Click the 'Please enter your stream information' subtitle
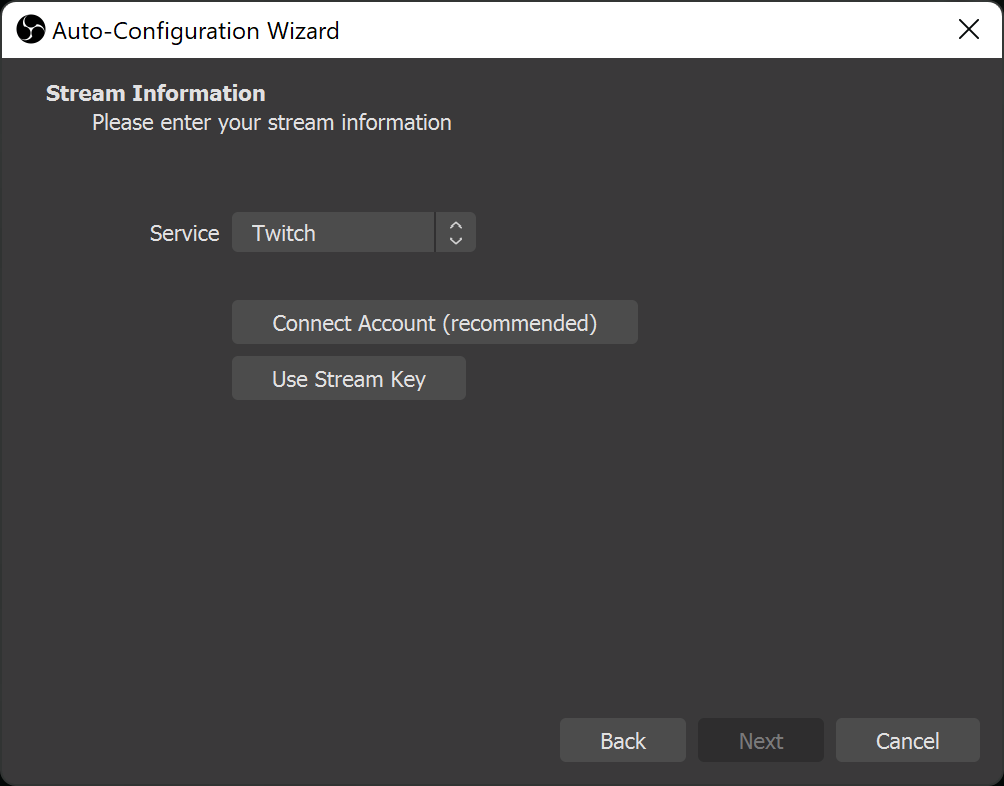Viewport: 1004px width, 786px height. pyautogui.click(x=271, y=123)
